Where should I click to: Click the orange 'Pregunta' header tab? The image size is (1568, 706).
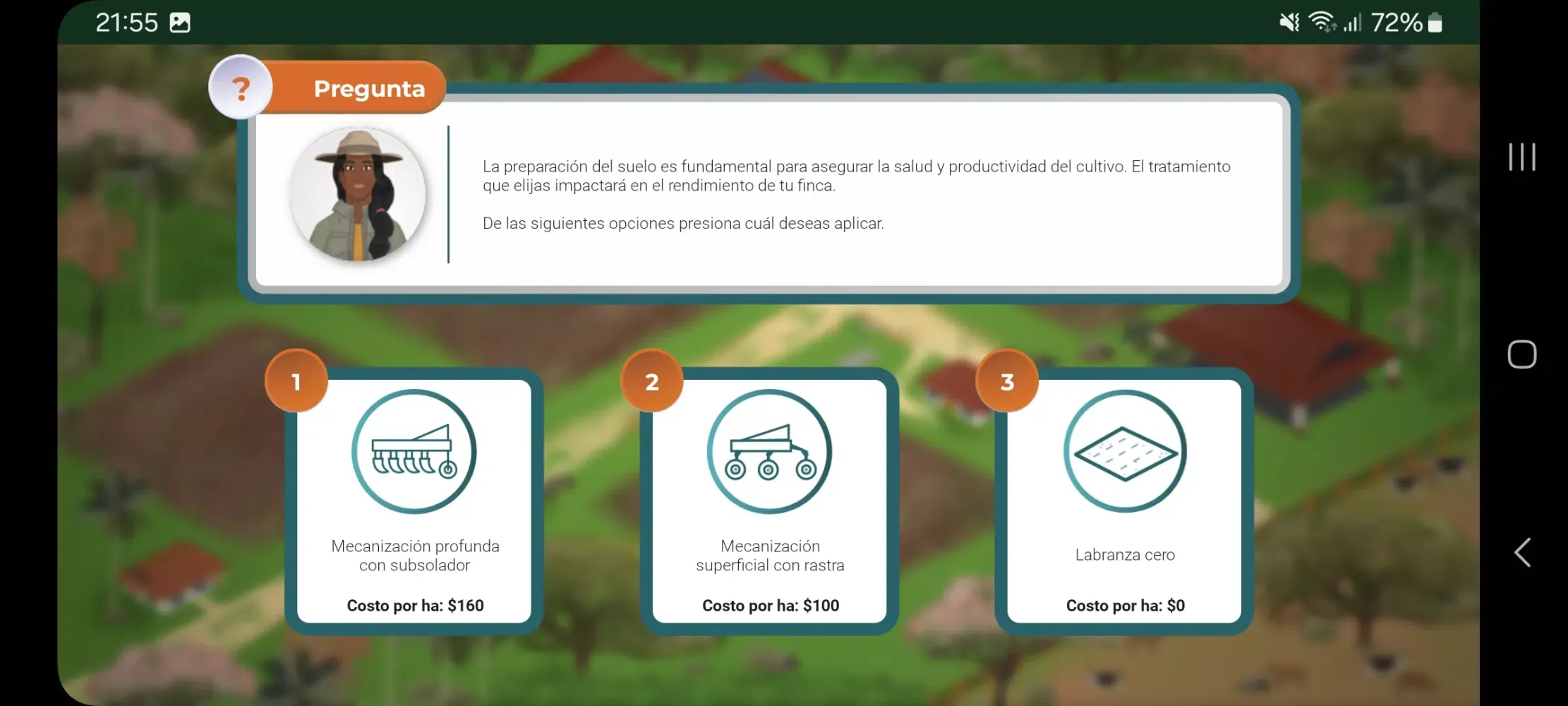[x=369, y=89]
